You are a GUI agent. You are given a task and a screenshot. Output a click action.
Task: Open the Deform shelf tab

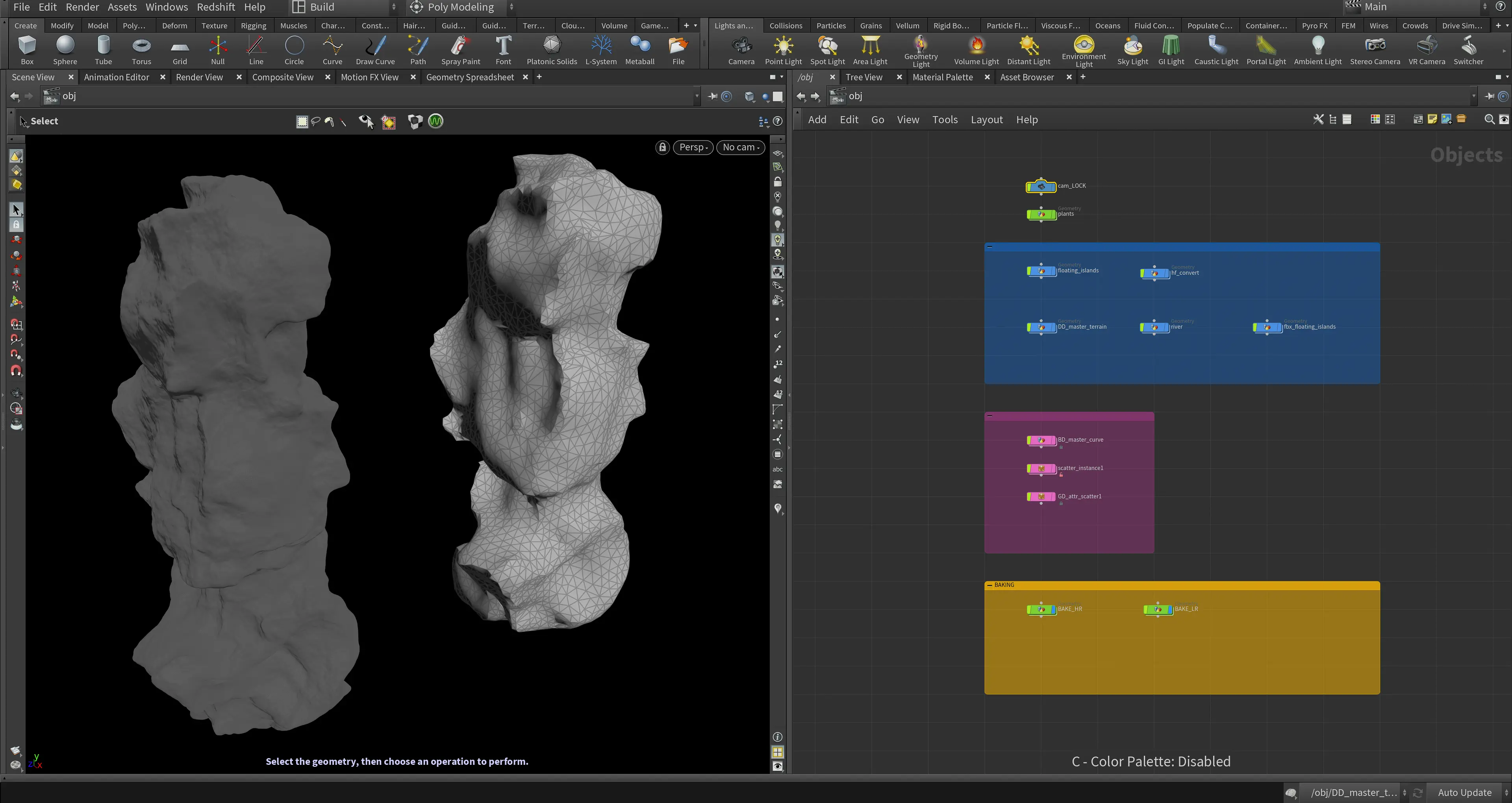coord(174,26)
